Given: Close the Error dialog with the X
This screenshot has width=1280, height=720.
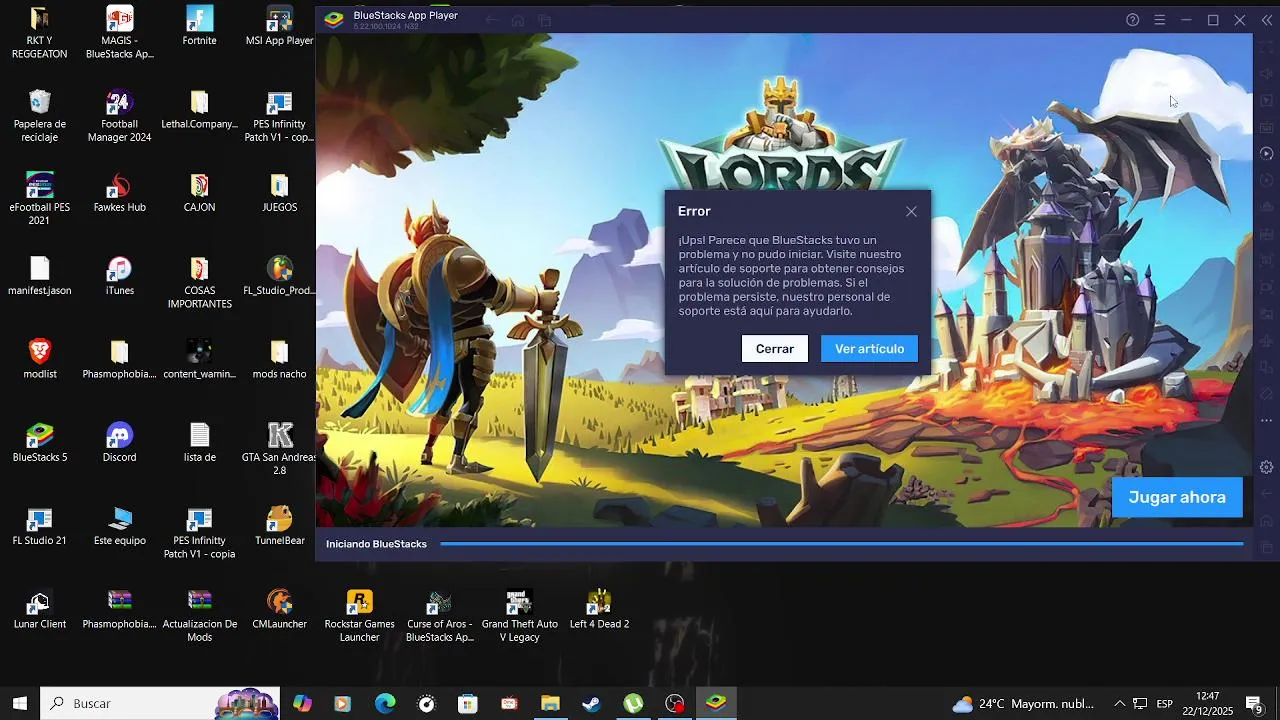Looking at the screenshot, I should pyautogui.click(x=911, y=211).
